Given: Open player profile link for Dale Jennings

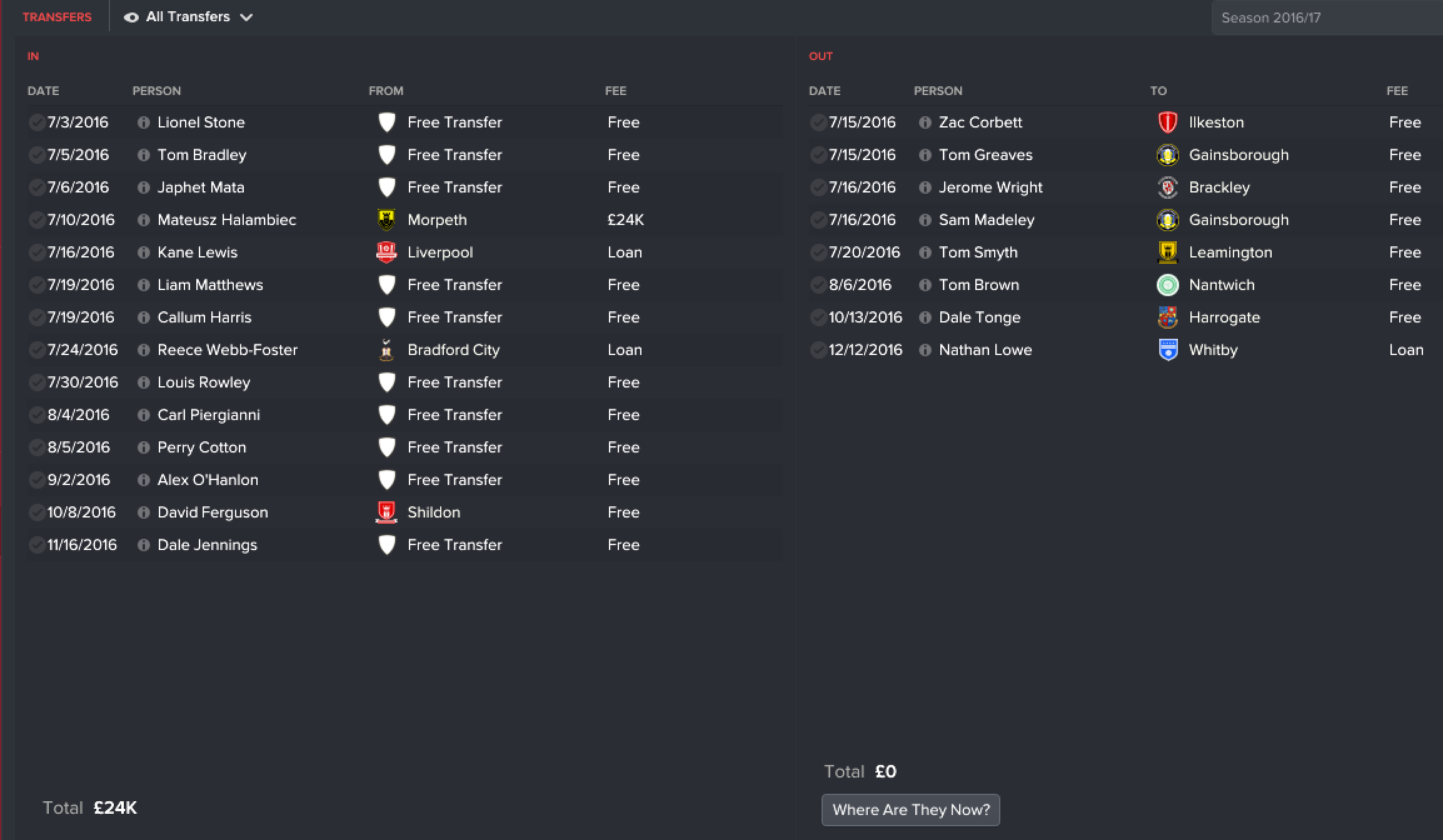Looking at the screenshot, I should (207, 545).
